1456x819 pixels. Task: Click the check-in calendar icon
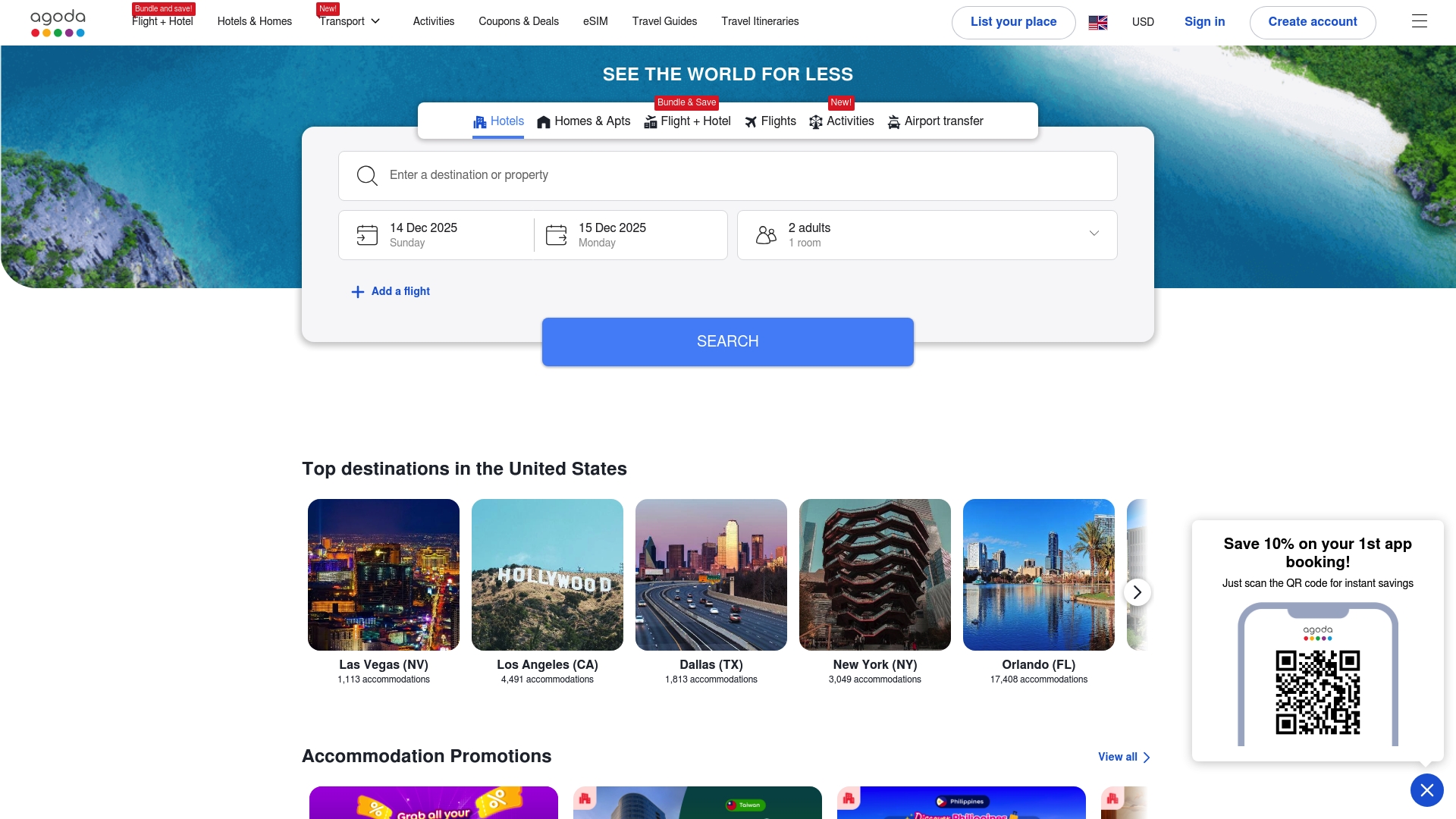pos(367,234)
